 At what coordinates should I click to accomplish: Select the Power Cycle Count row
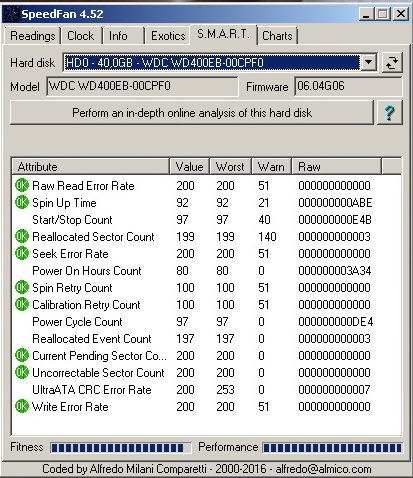pos(207,322)
